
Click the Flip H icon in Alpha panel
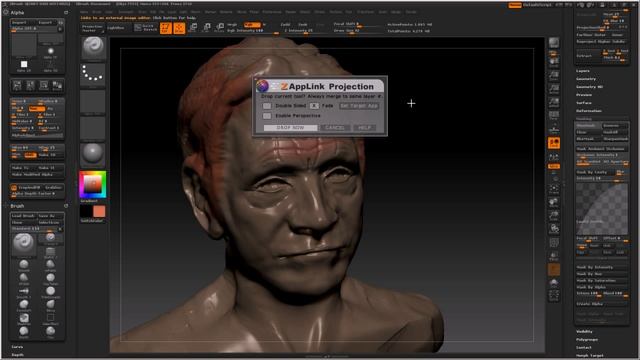17,85
